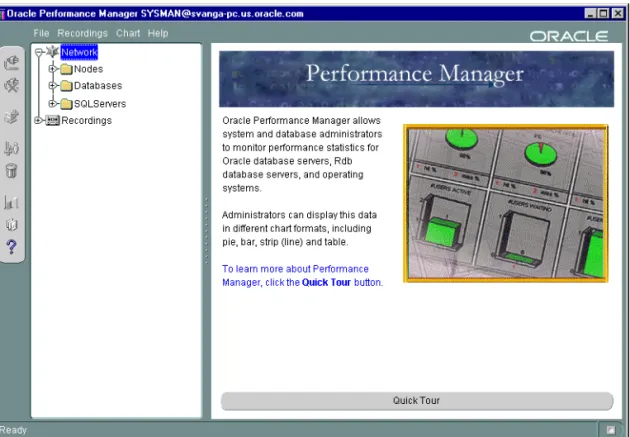Image resolution: width=630 pixels, height=437 pixels.
Task: Expand the Nodes folder
Action: coord(52,69)
